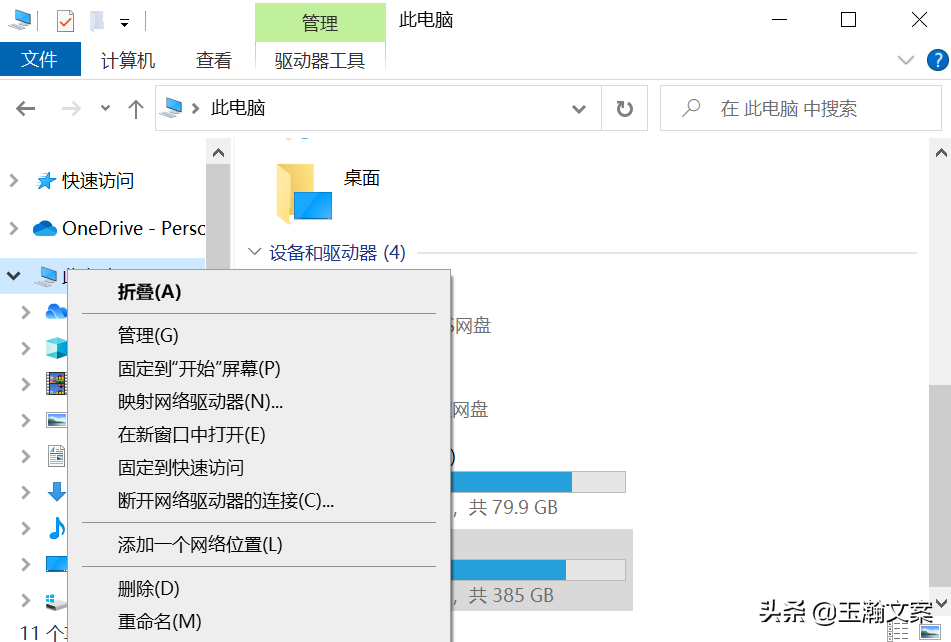
Task: Open the Quick Access Toolbar customize dropdown
Action: pyautogui.click(x=123, y=21)
